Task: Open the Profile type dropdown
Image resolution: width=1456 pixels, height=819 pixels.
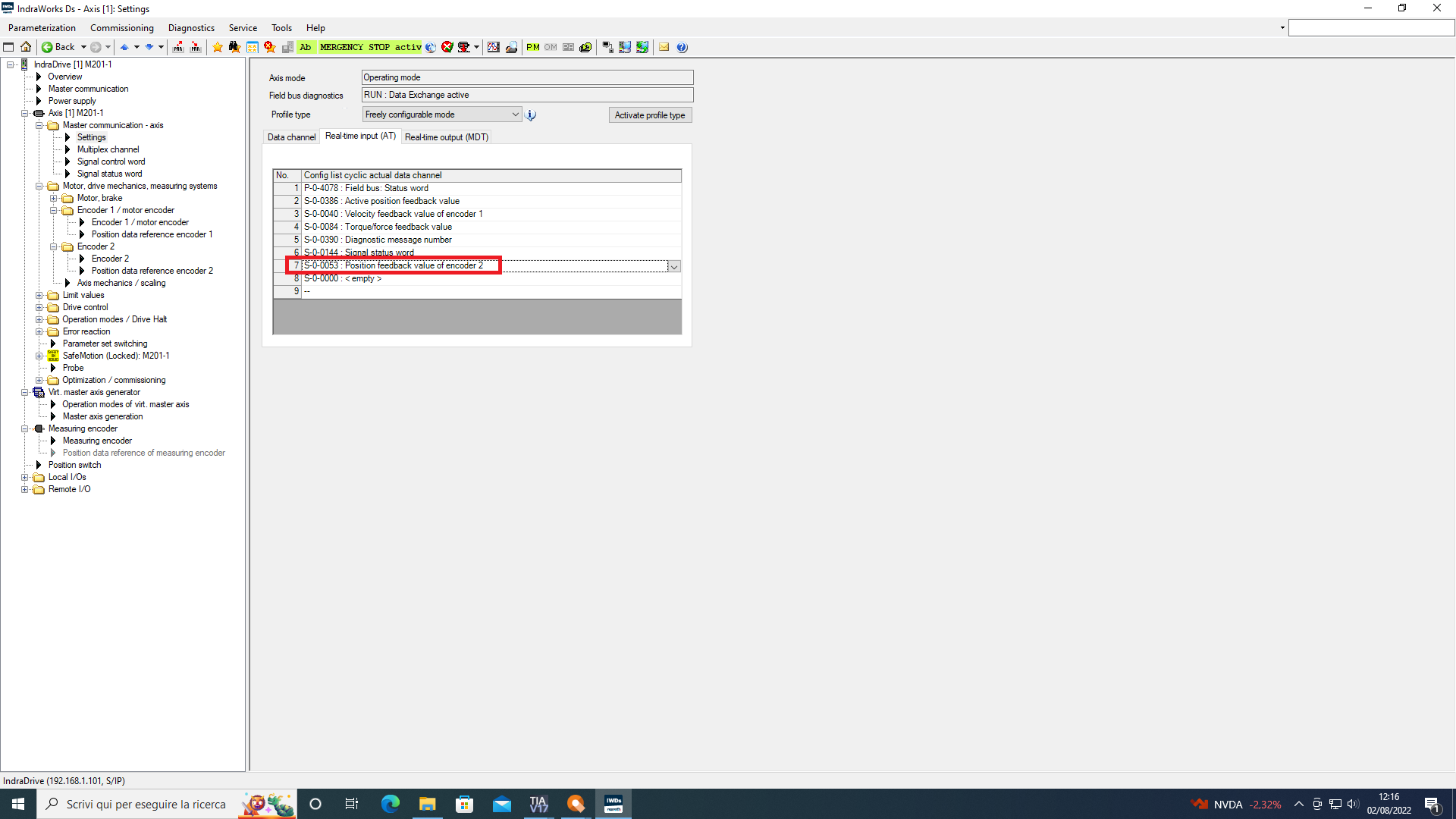Action: tap(515, 115)
